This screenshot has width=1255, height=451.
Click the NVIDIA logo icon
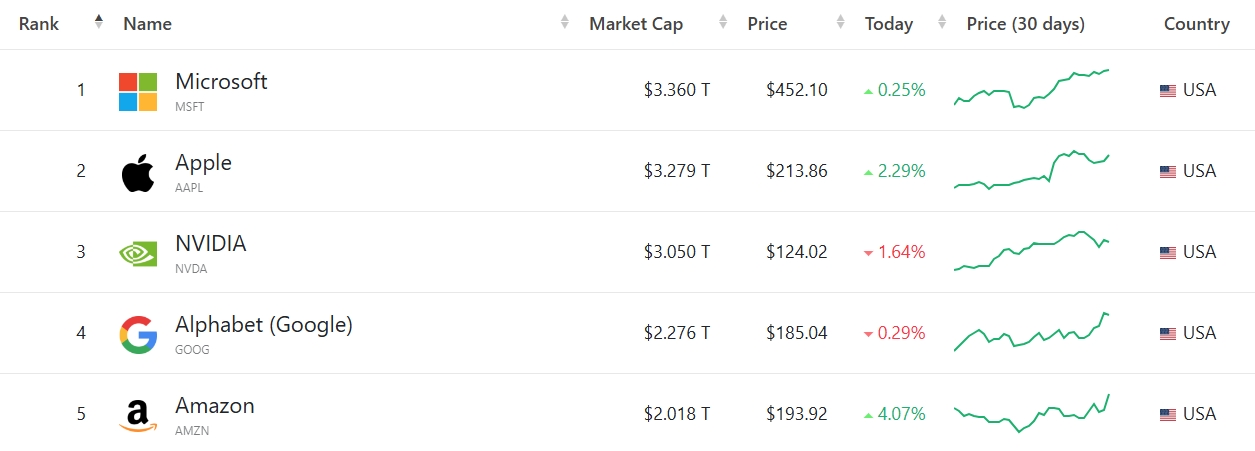click(138, 253)
